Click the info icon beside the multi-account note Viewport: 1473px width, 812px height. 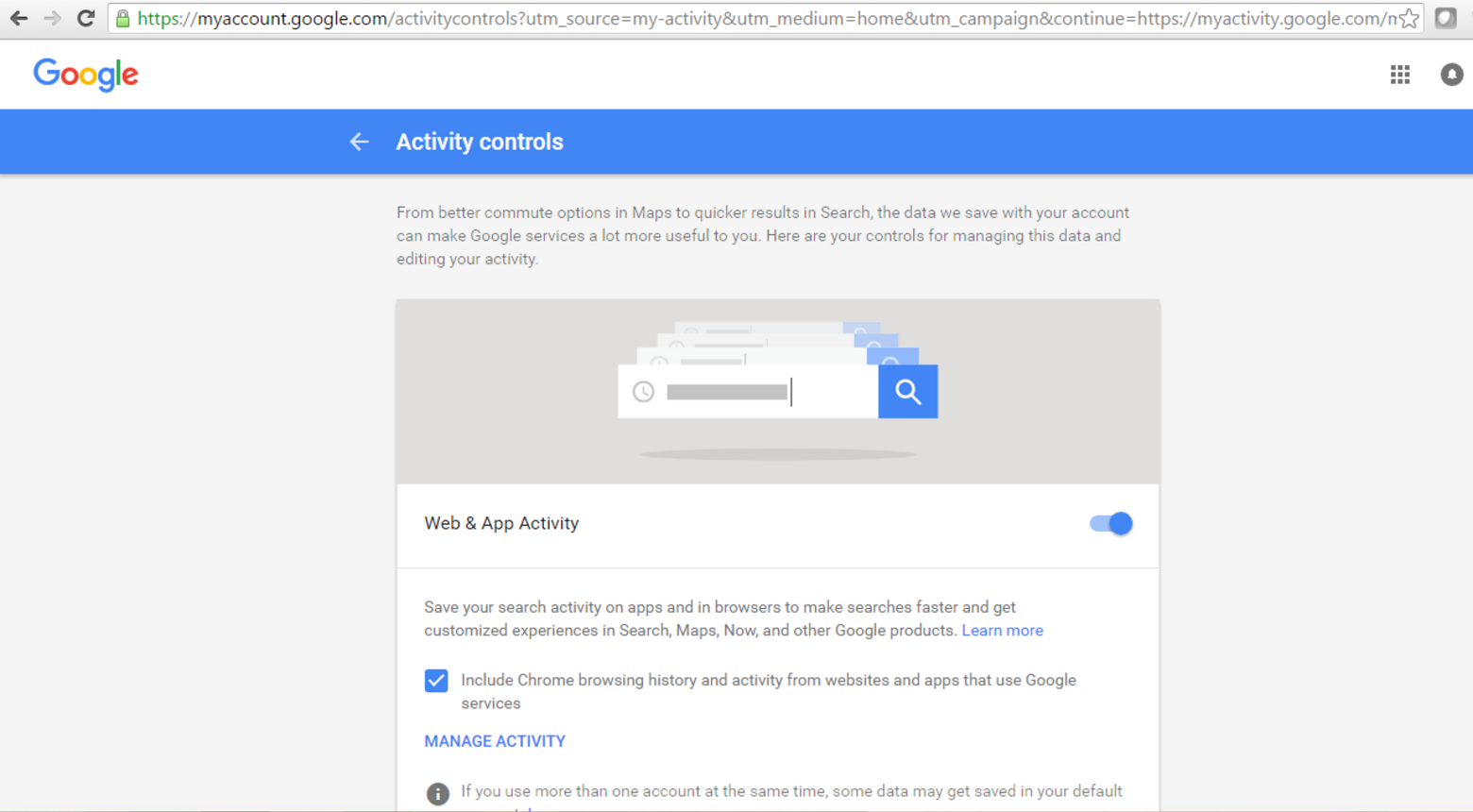coord(437,793)
